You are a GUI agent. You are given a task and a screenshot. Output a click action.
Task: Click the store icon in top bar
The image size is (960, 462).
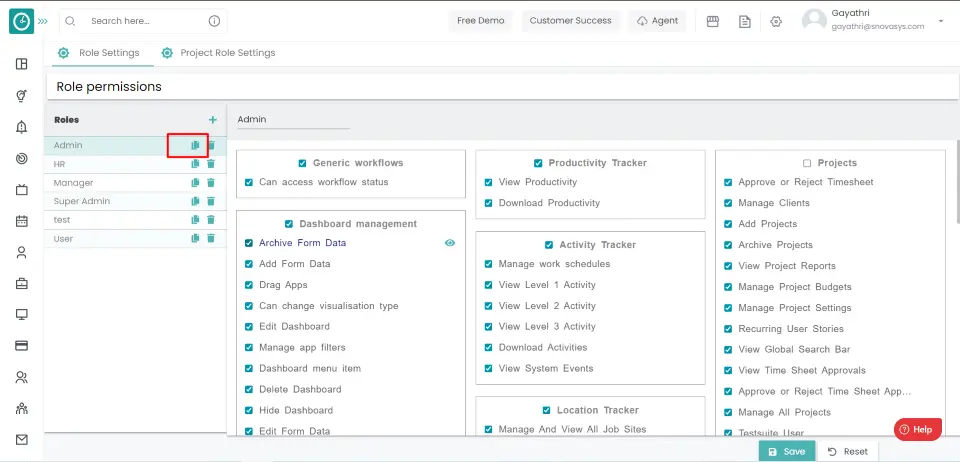(x=713, y=21)
